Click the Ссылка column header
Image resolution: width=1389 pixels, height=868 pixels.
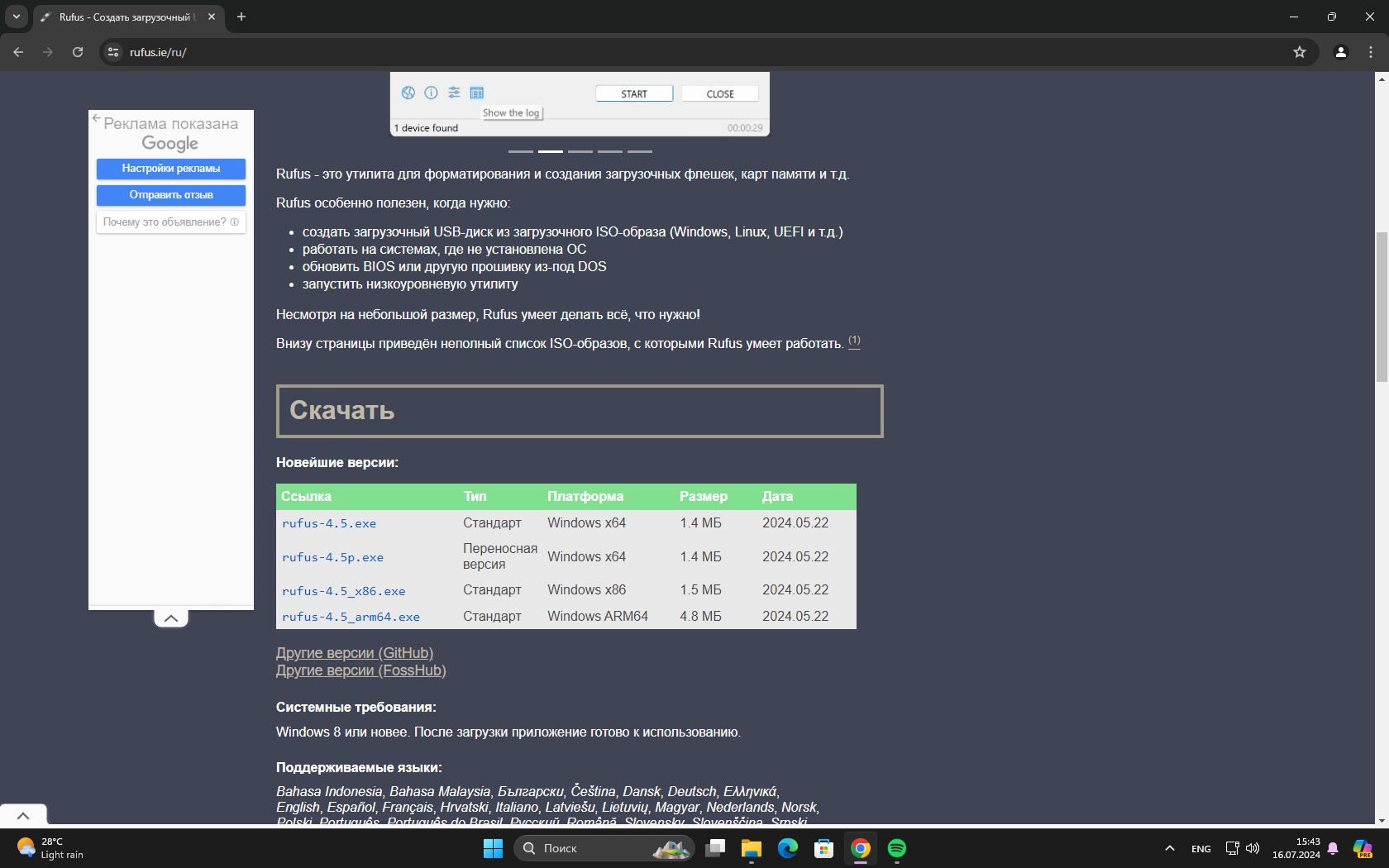(x=306, y=496)
